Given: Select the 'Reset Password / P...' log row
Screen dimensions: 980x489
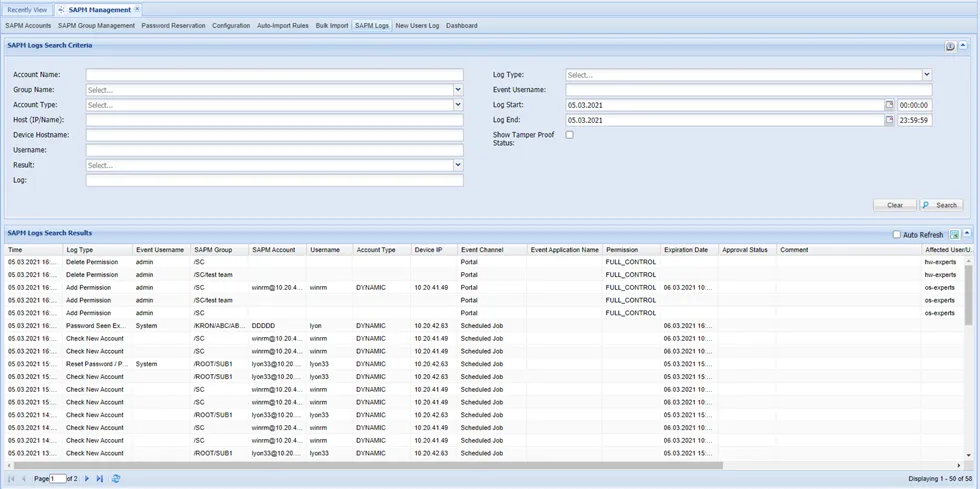Looking at the screenshot, I should point(484,364).
